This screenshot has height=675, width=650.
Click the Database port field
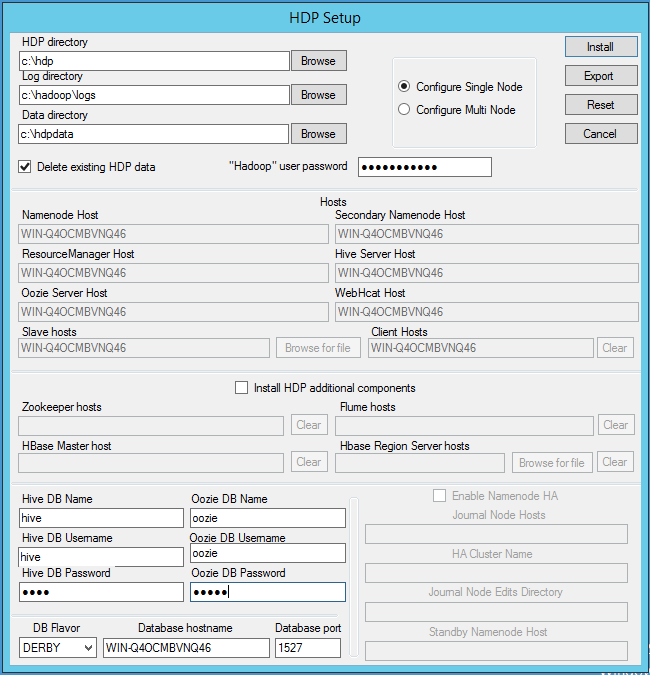coord(308,647)
